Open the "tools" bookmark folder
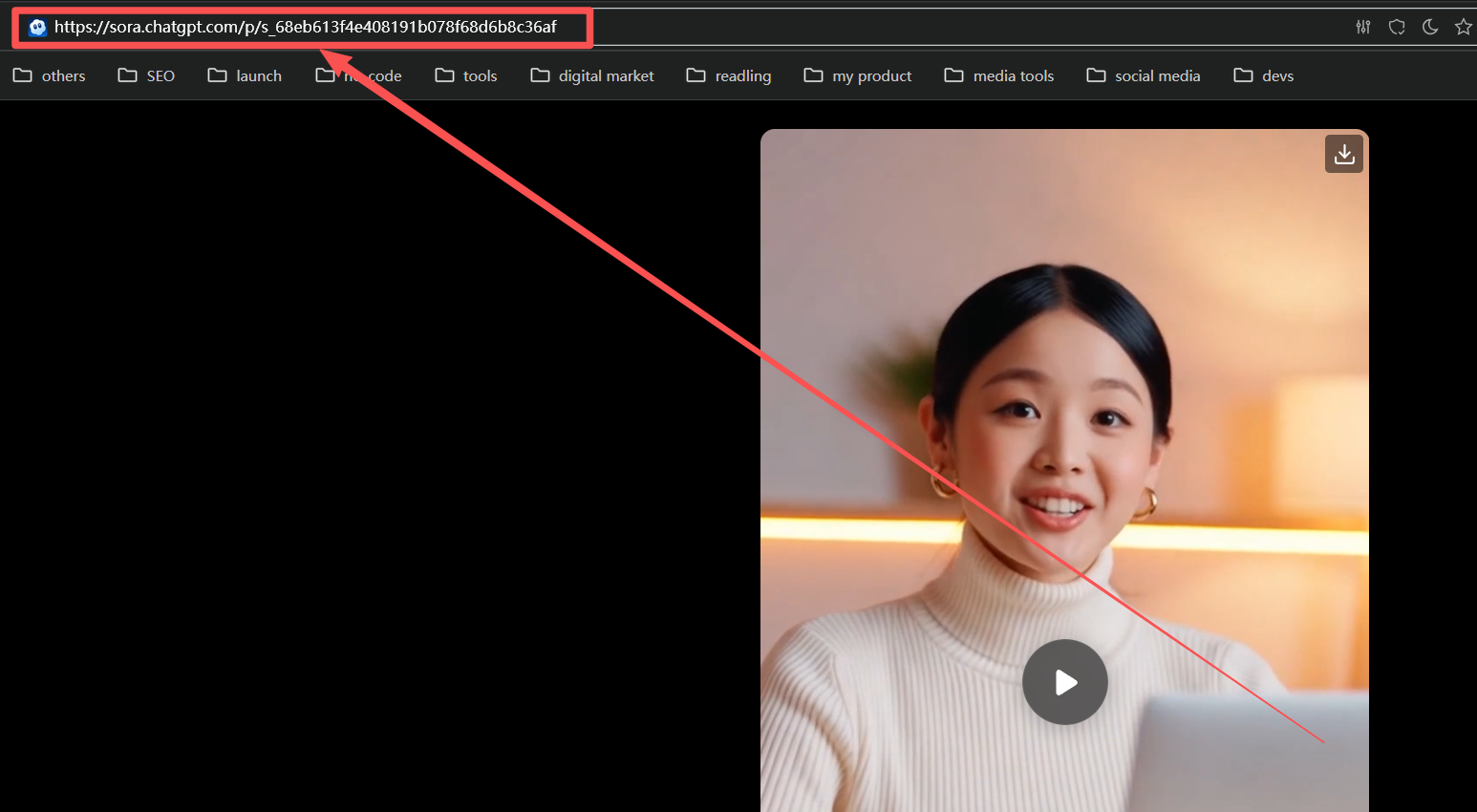The image size is (1477, 812). point(466,75)
